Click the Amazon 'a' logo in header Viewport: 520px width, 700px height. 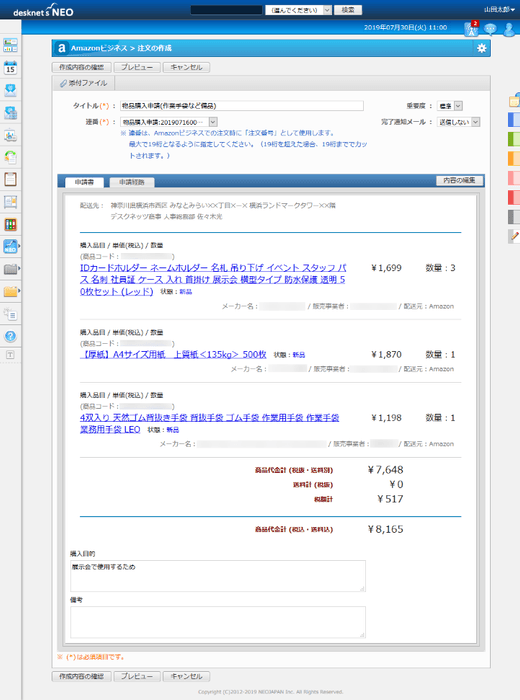click(61, 48)
